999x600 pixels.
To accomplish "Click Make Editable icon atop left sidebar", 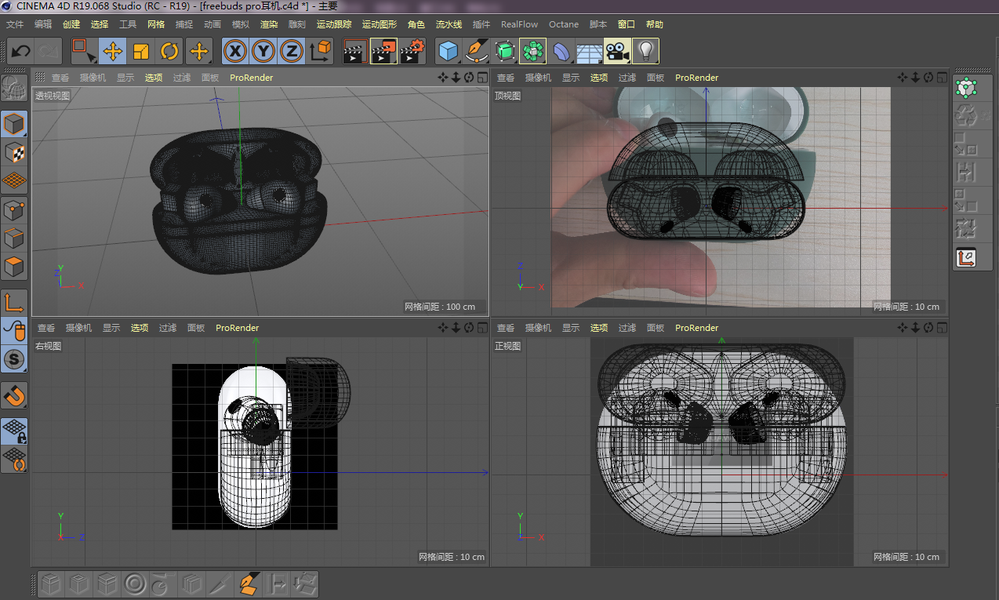I will (14, 89).
